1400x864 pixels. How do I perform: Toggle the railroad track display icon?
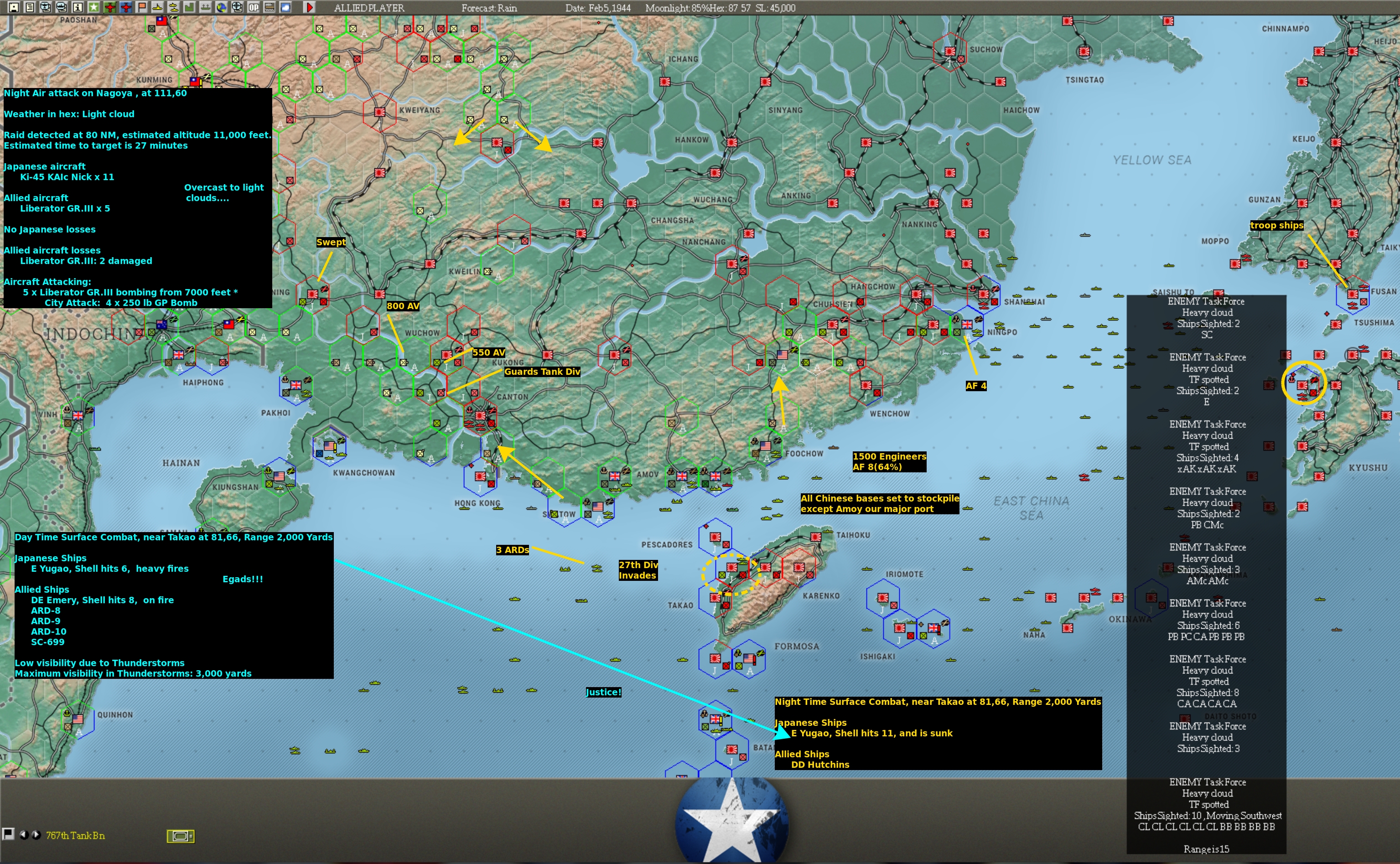(270, 7)
